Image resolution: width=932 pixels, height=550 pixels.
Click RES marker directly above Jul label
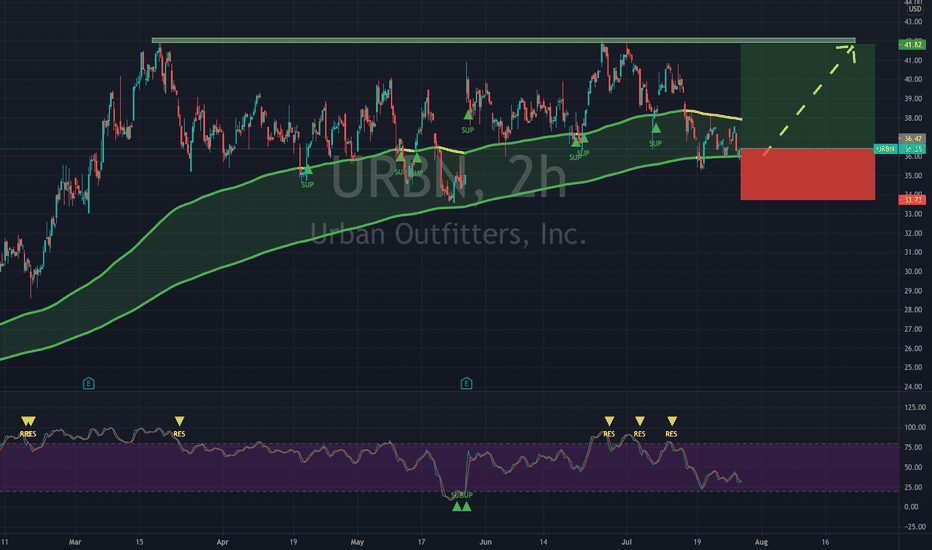[x=640, y=422]
